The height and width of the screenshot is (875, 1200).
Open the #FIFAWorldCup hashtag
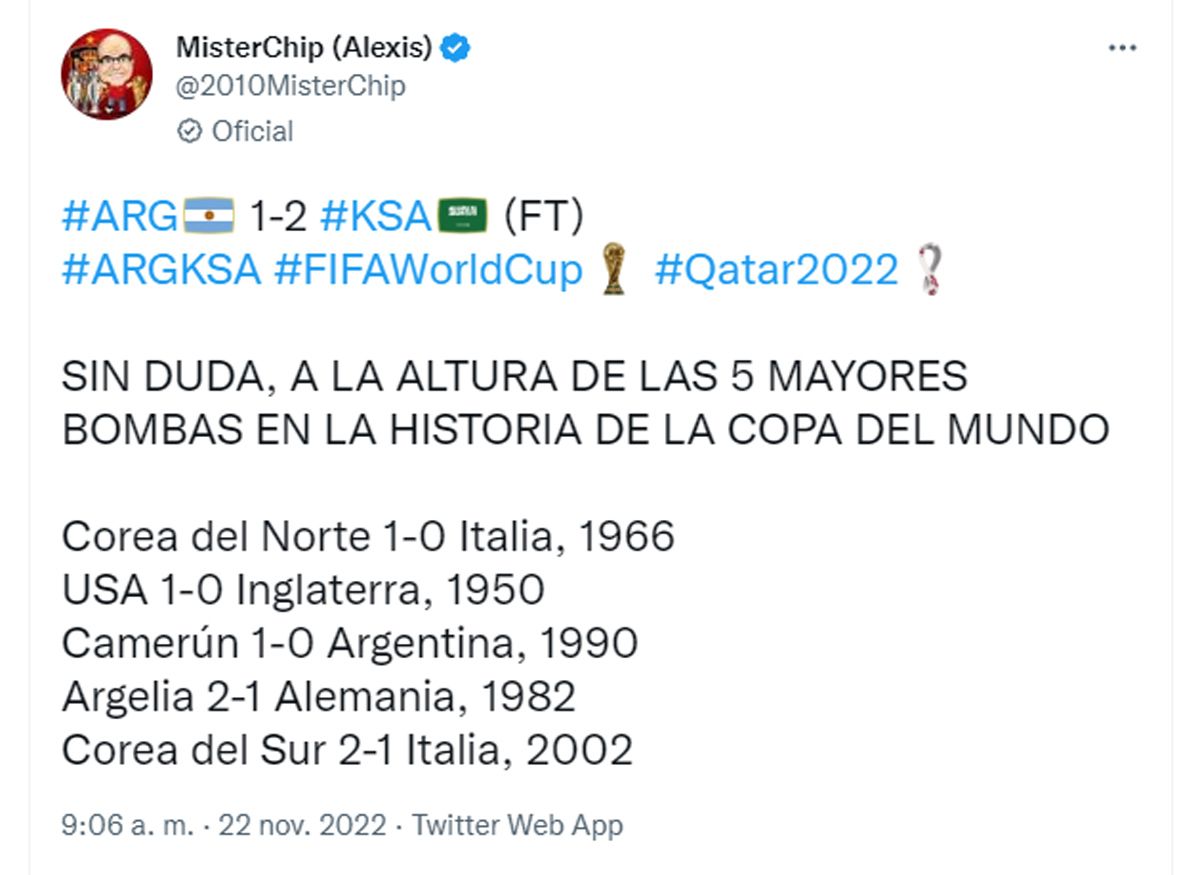coord(427,270)
